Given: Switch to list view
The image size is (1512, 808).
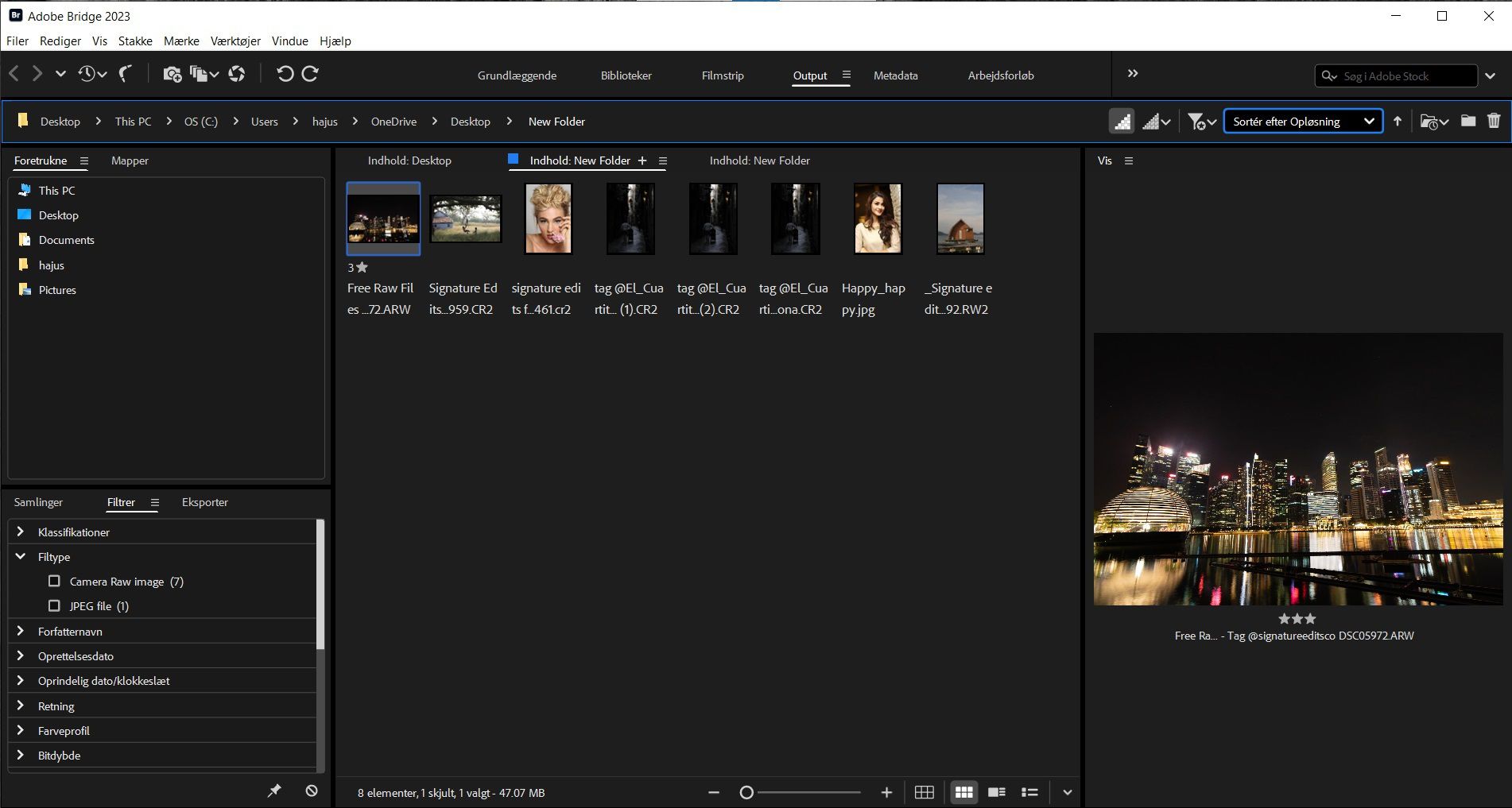Looking at the screenshot, I should tap(1029, 792).
